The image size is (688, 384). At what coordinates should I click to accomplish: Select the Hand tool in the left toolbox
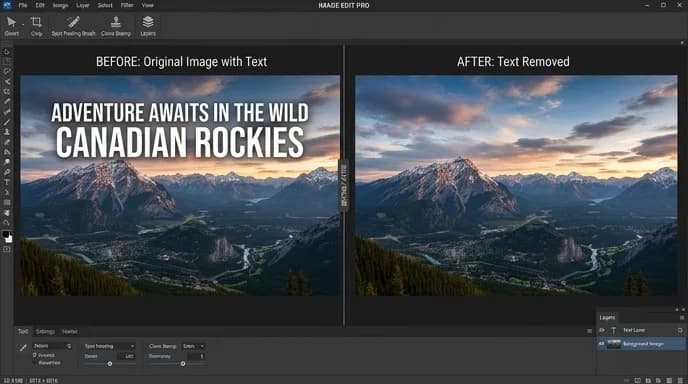point(7,213)
